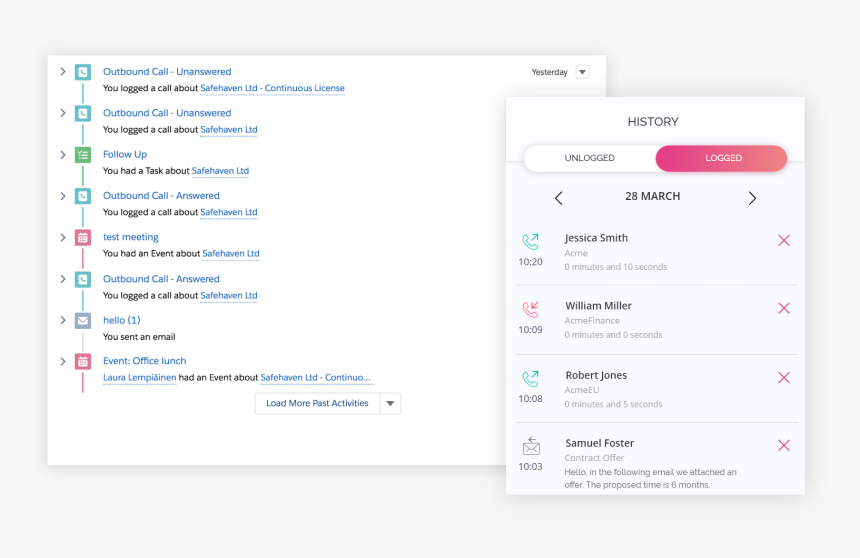Remove the Robert Jones history entry
This screenshot has height=558, width=860.
point(784,377)
